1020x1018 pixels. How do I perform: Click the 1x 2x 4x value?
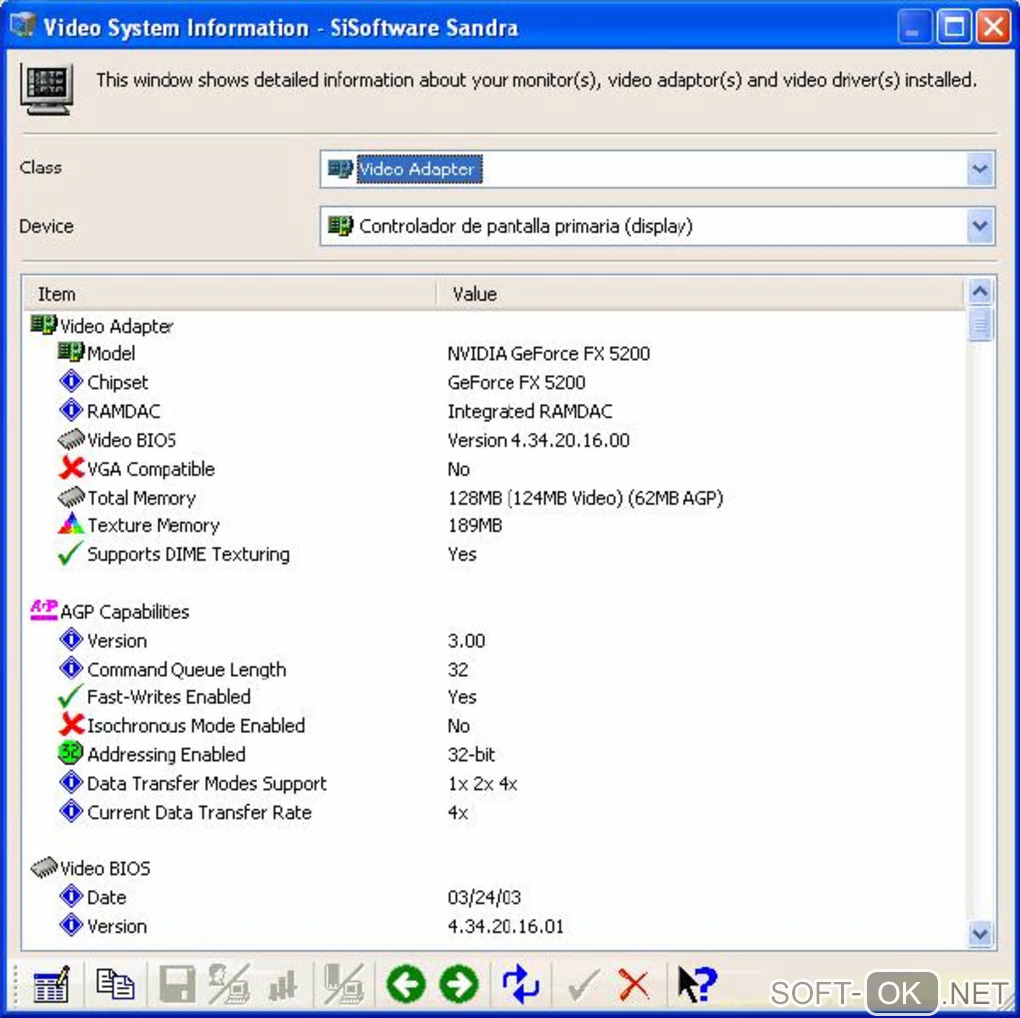tap(482, 783)
